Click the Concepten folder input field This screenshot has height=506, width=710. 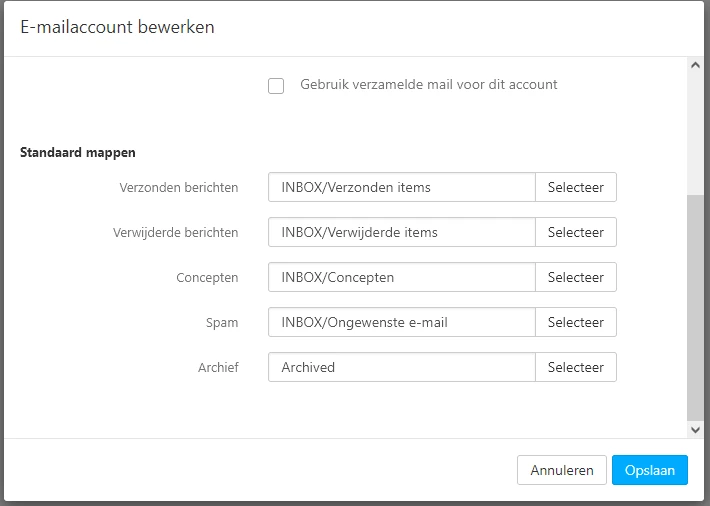[402, 277]
